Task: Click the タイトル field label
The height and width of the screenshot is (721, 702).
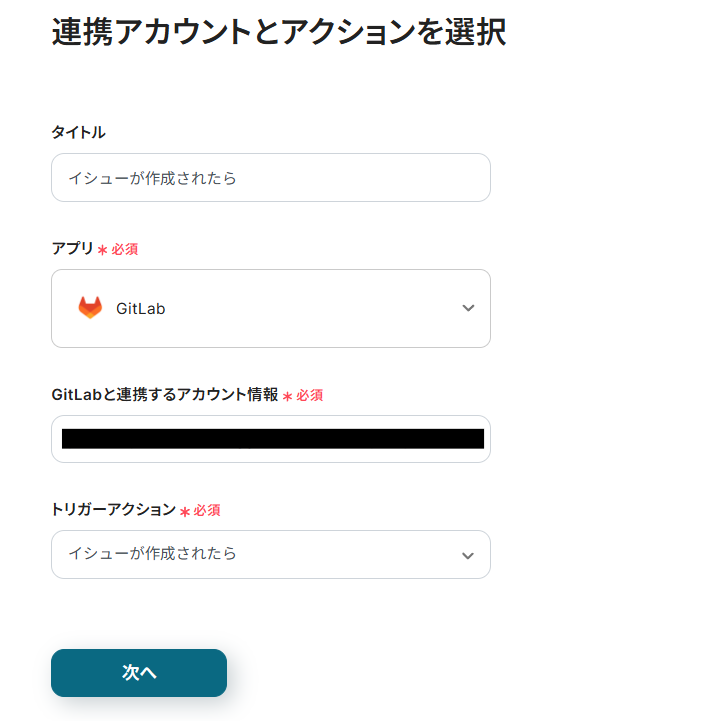Action: tap(78, 132)
